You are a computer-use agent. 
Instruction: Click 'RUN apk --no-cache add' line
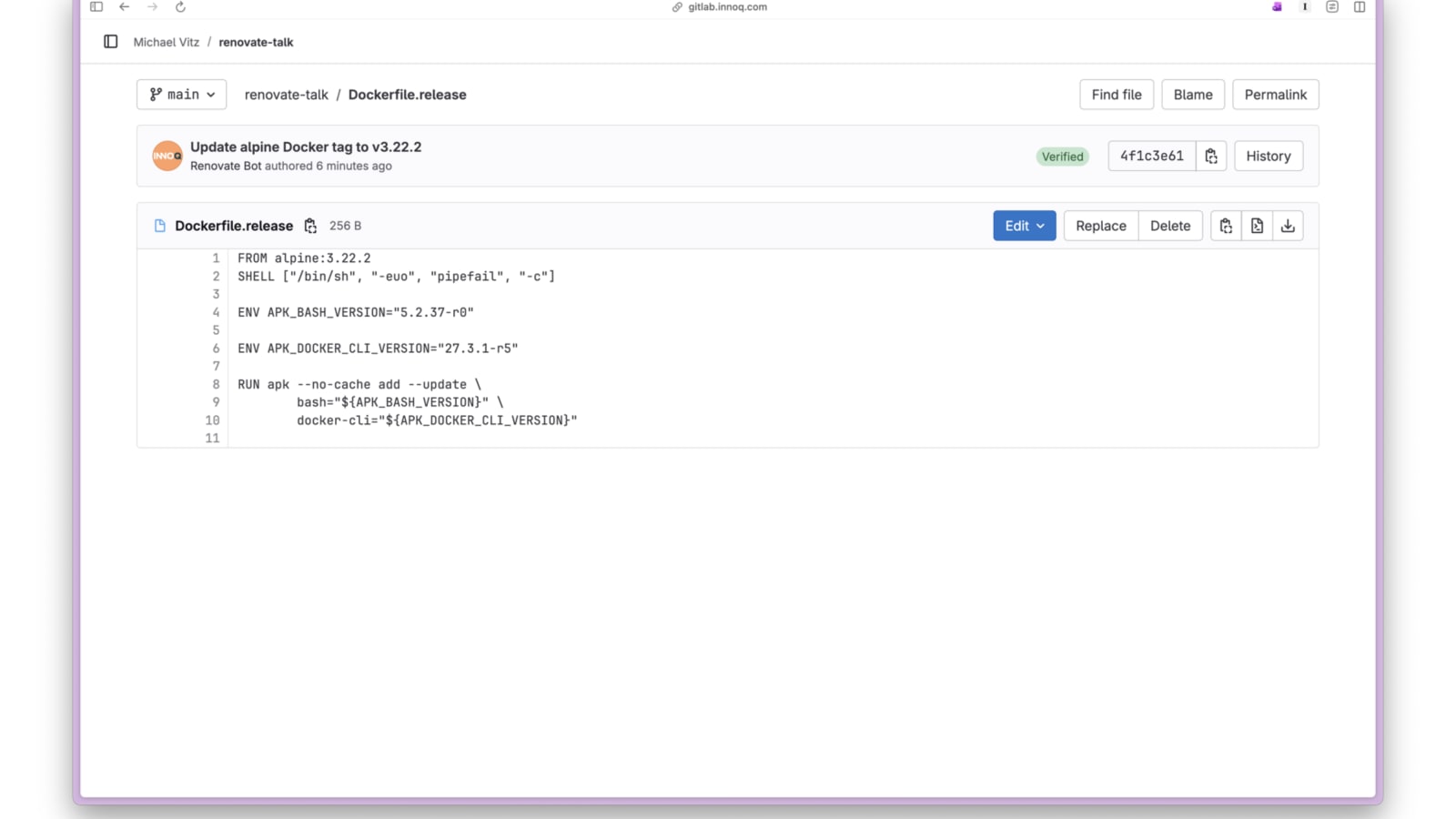359,384
